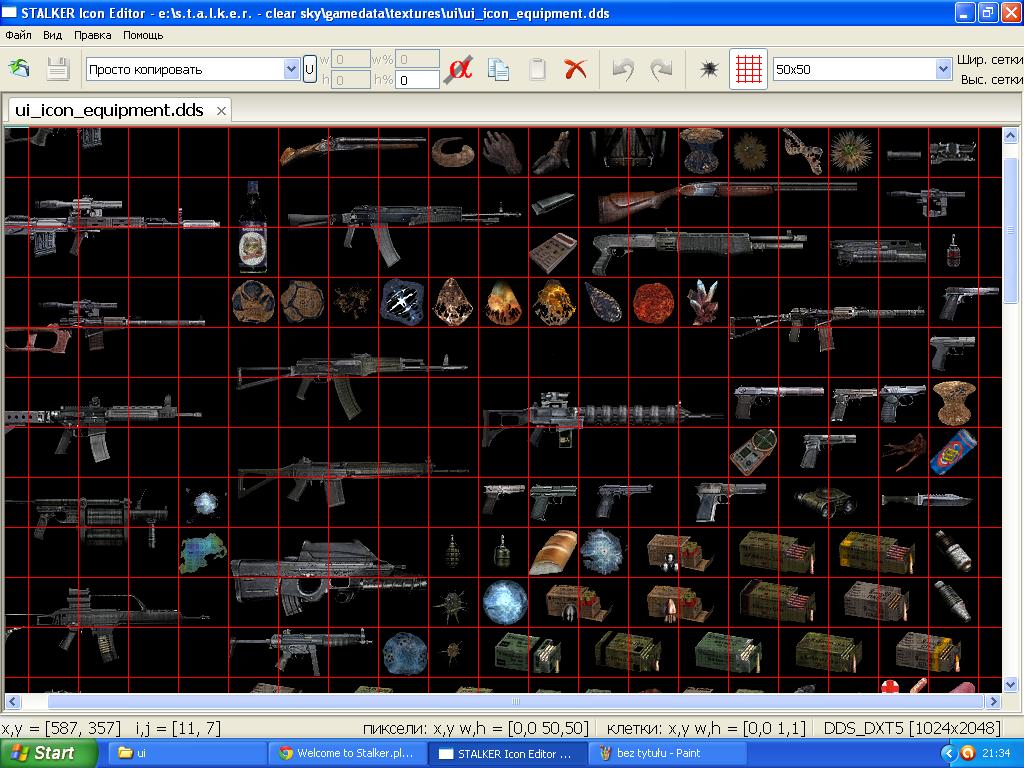Select the belt-fed machine gun icon
The height and width of the screenshot is (768, 1024).
pos(603,420)
